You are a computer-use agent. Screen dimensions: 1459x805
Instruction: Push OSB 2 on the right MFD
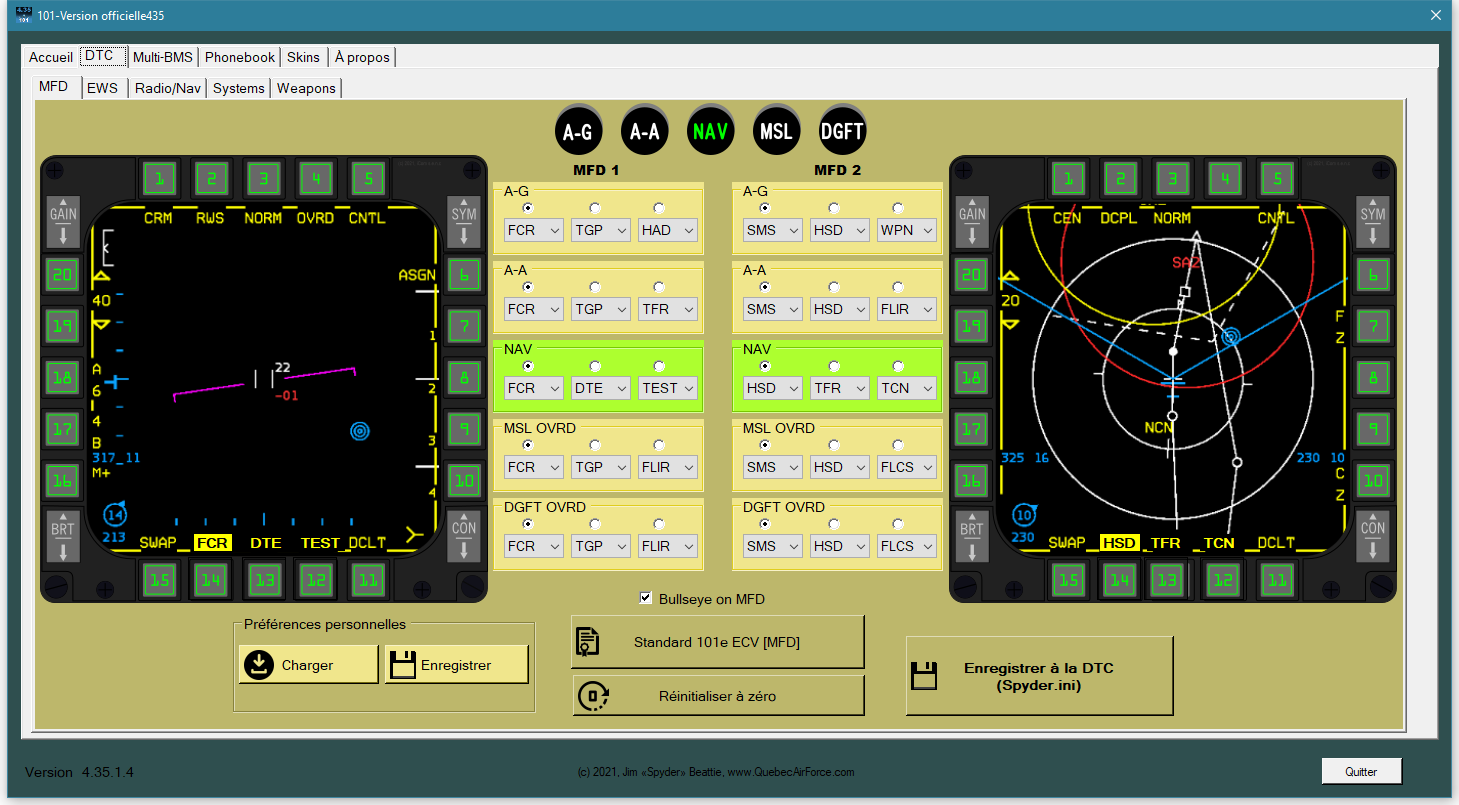coord(1120,179)
